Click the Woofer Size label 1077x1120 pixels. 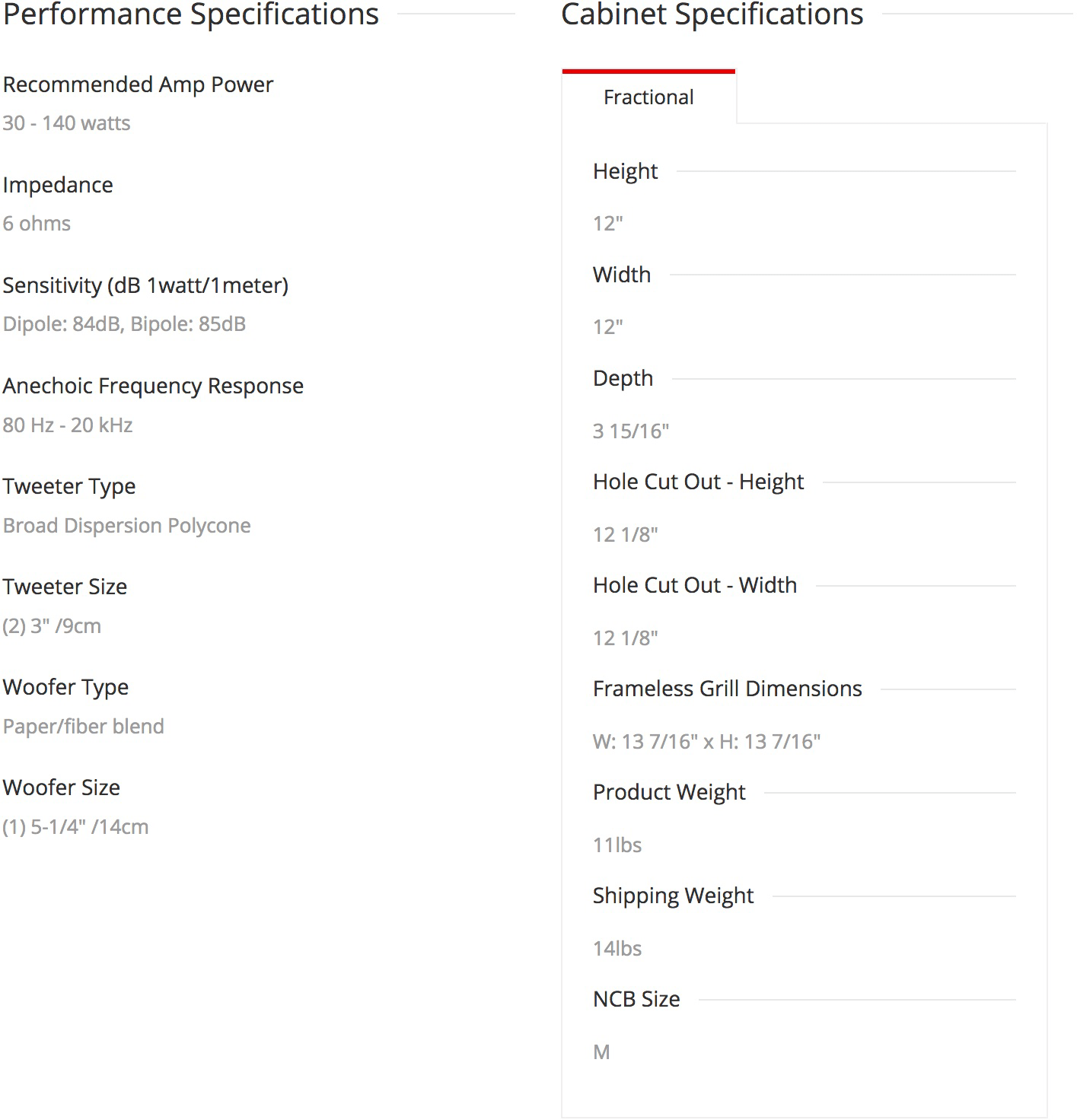point(62,787)
